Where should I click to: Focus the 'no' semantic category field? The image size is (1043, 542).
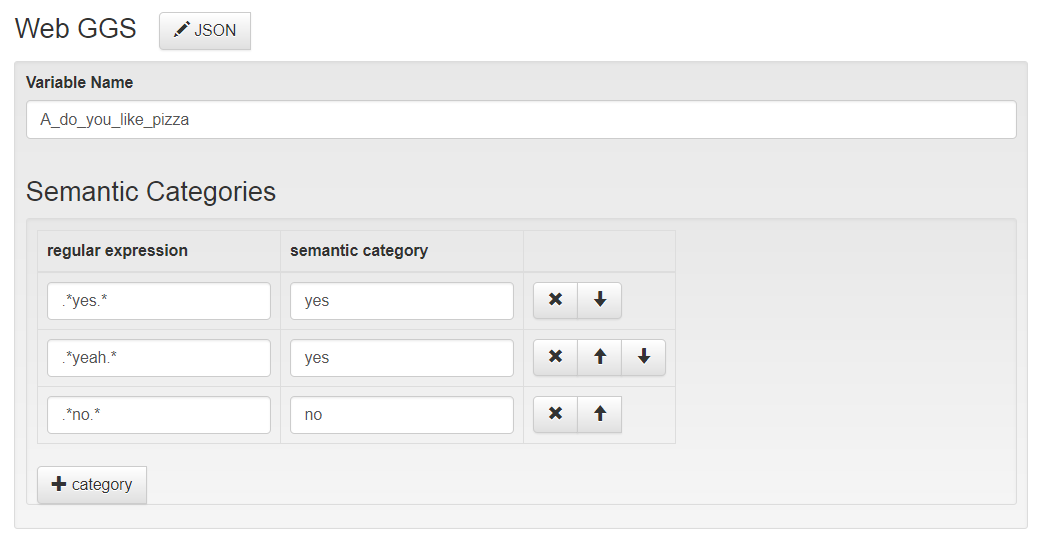(402, 415)
